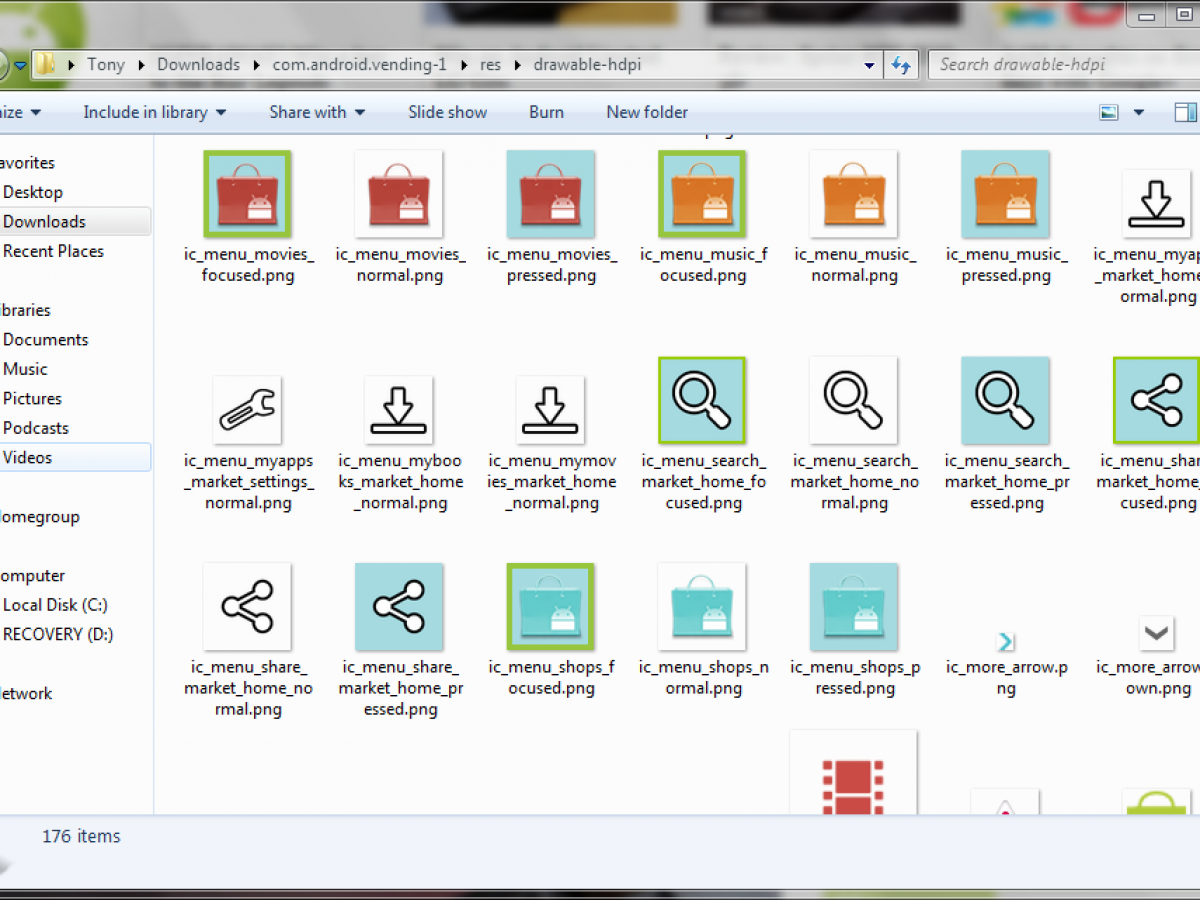Expand the address bar history dropdown arrow
Image resolution: width=1200 pixels, height=900 pixels.
pyautogui.click(x=870, y=65)
